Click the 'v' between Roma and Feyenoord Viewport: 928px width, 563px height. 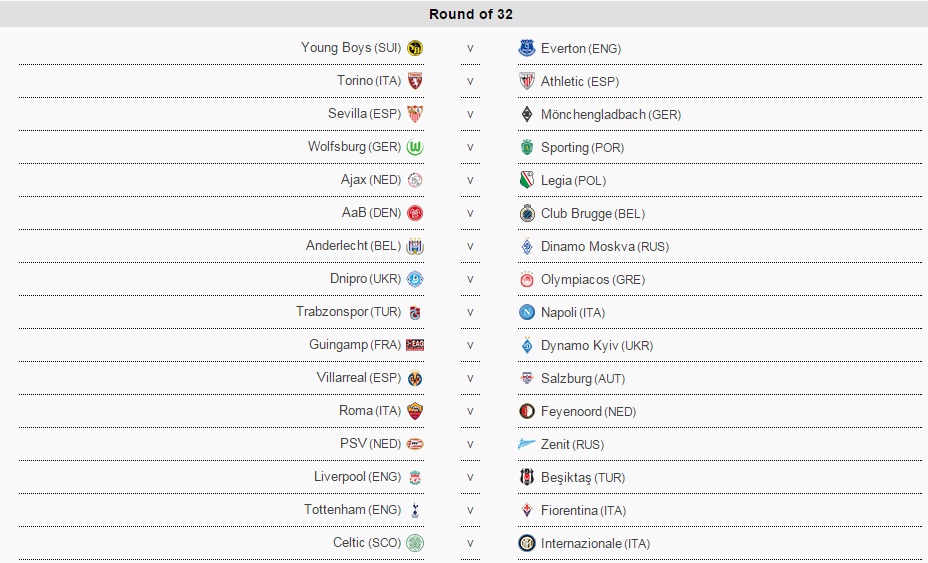coord(470,411)
